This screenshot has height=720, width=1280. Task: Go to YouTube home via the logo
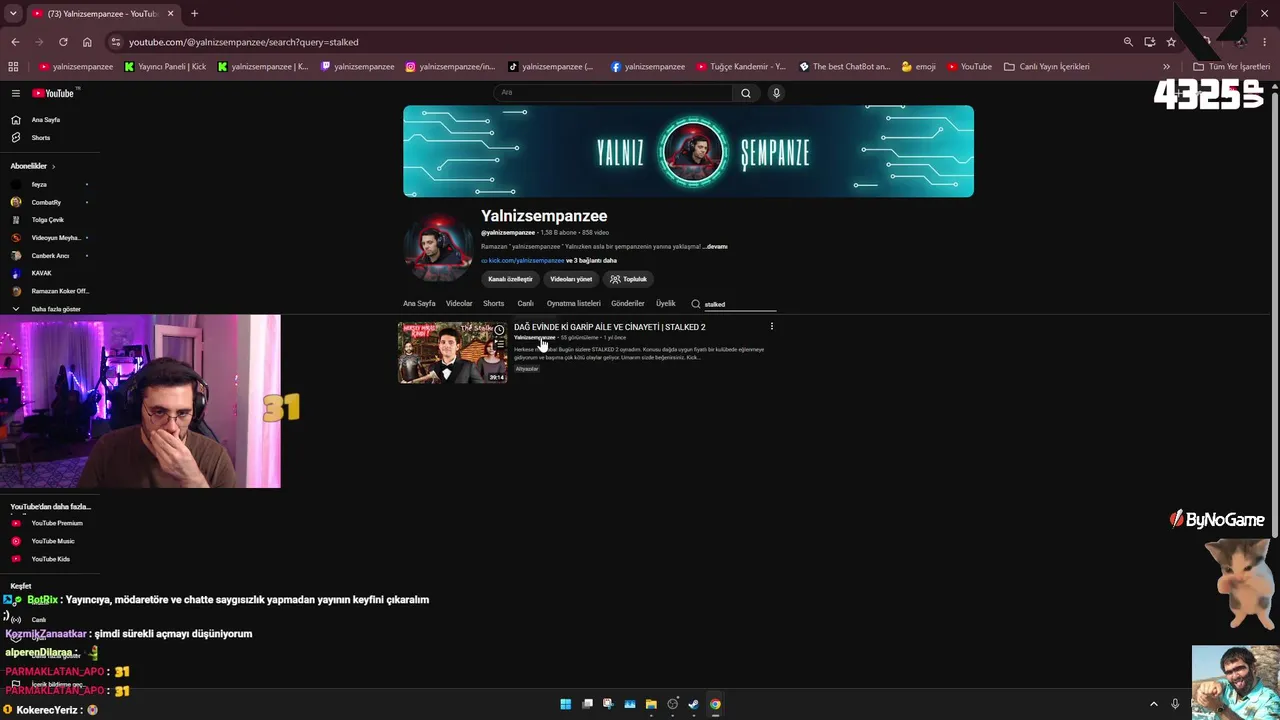point(55,93)
